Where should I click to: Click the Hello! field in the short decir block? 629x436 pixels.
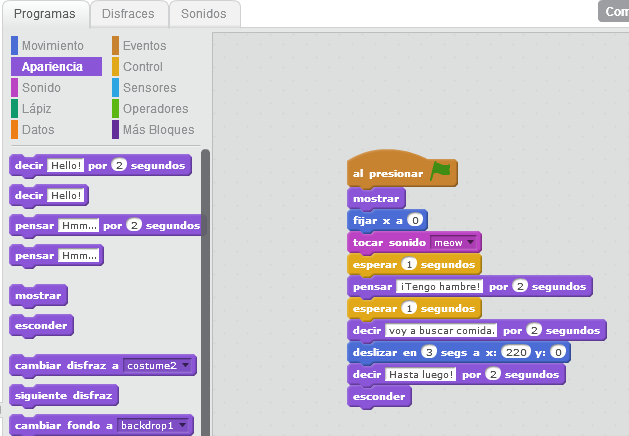coord(66,196)
